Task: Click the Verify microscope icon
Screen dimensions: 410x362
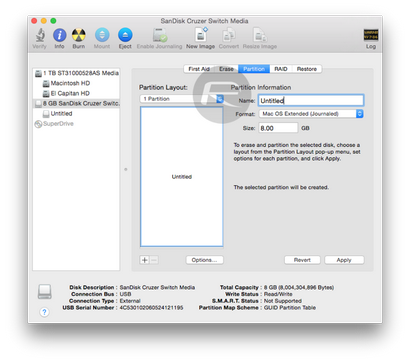Action: click(x=40, y=35)
